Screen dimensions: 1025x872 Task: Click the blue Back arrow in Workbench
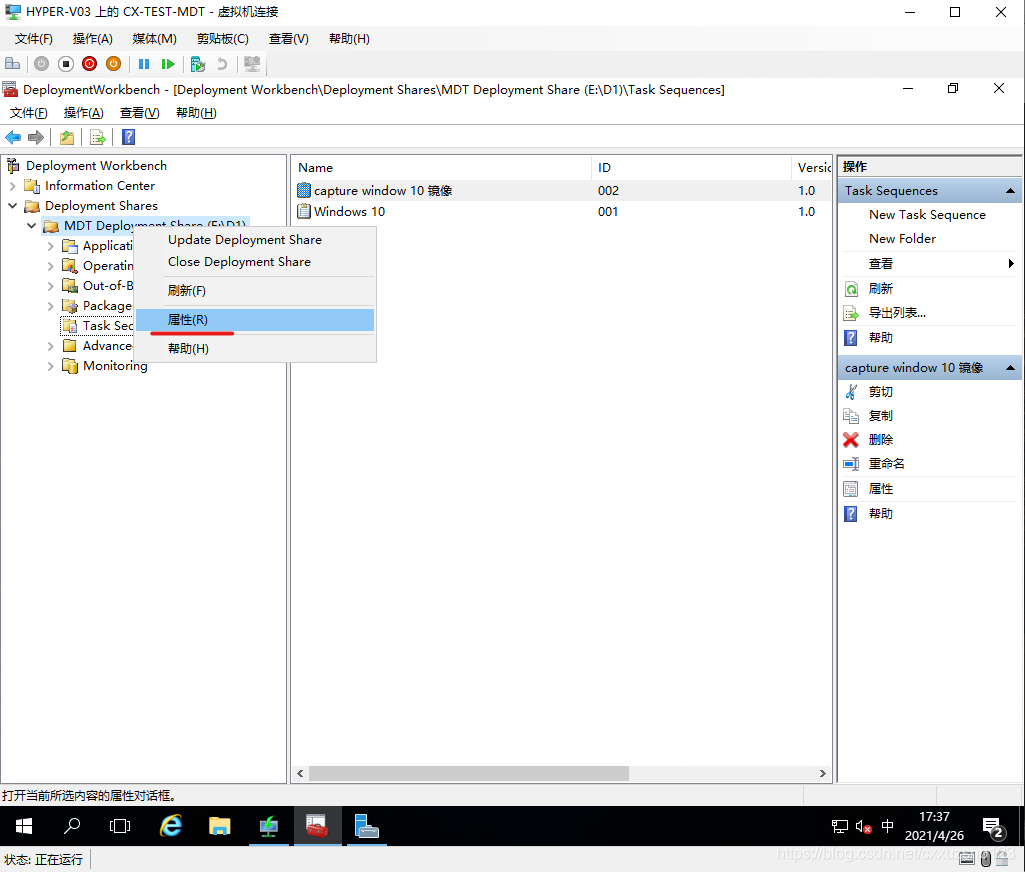tap(13, 137)
